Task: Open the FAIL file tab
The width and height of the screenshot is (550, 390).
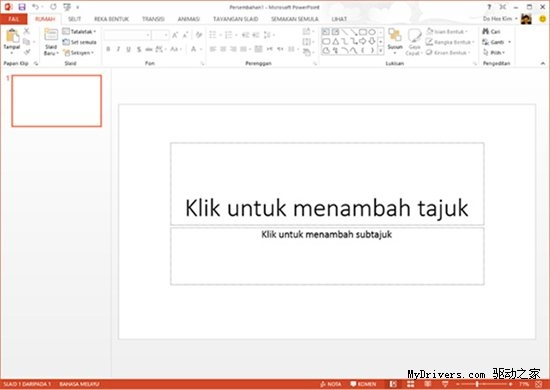Action: click(14, 19)
